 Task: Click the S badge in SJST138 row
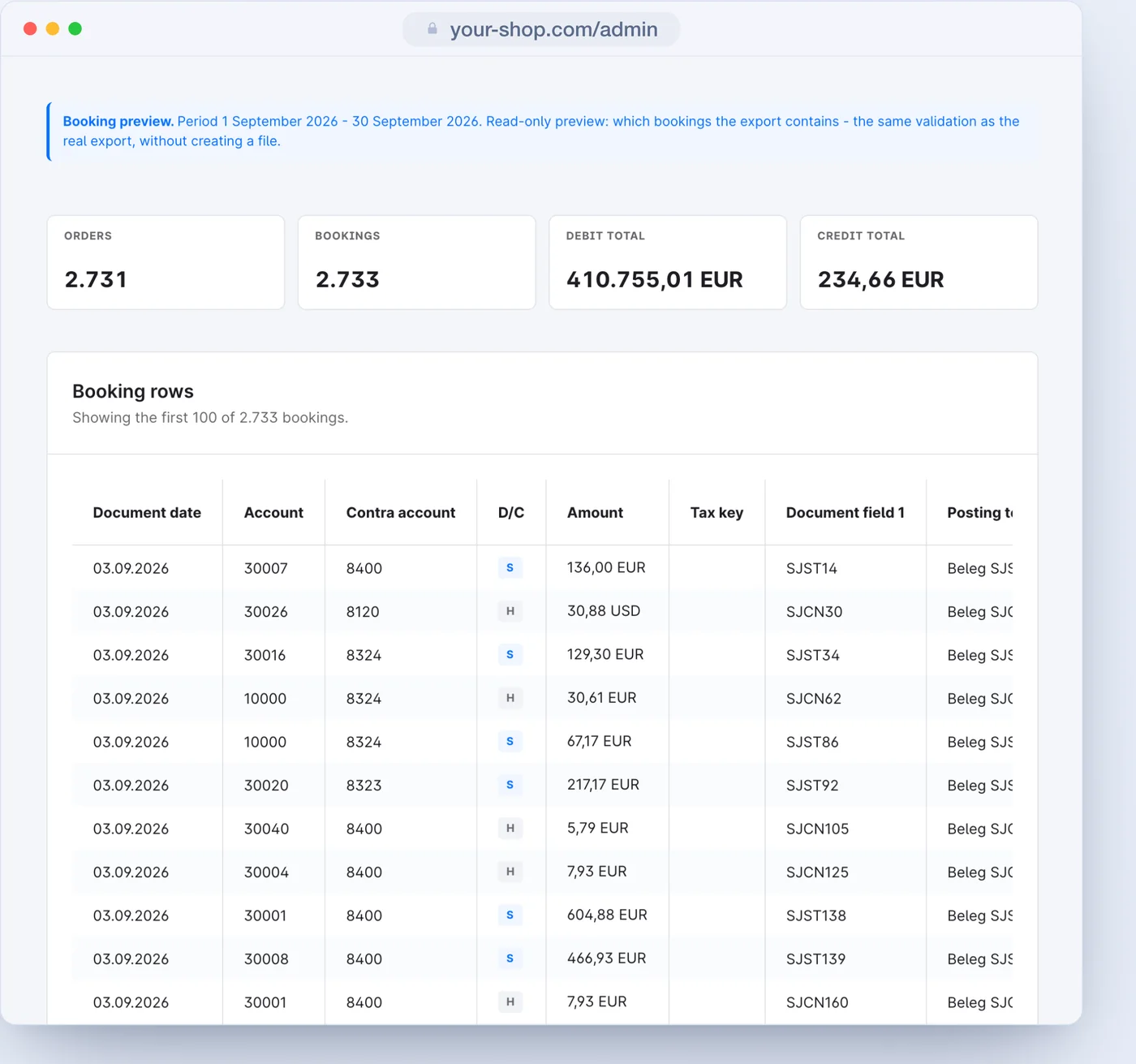(510, 915)
